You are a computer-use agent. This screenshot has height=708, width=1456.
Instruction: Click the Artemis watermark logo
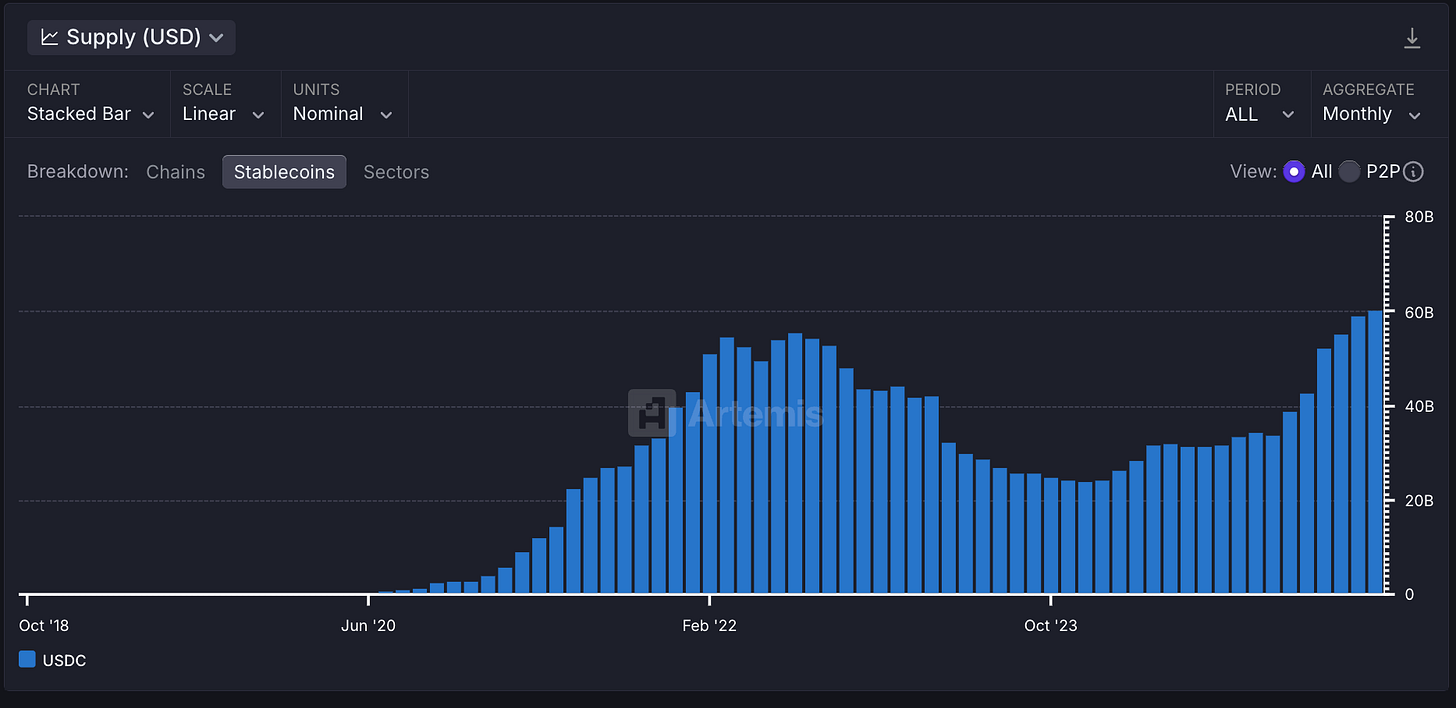pos(652,413)
